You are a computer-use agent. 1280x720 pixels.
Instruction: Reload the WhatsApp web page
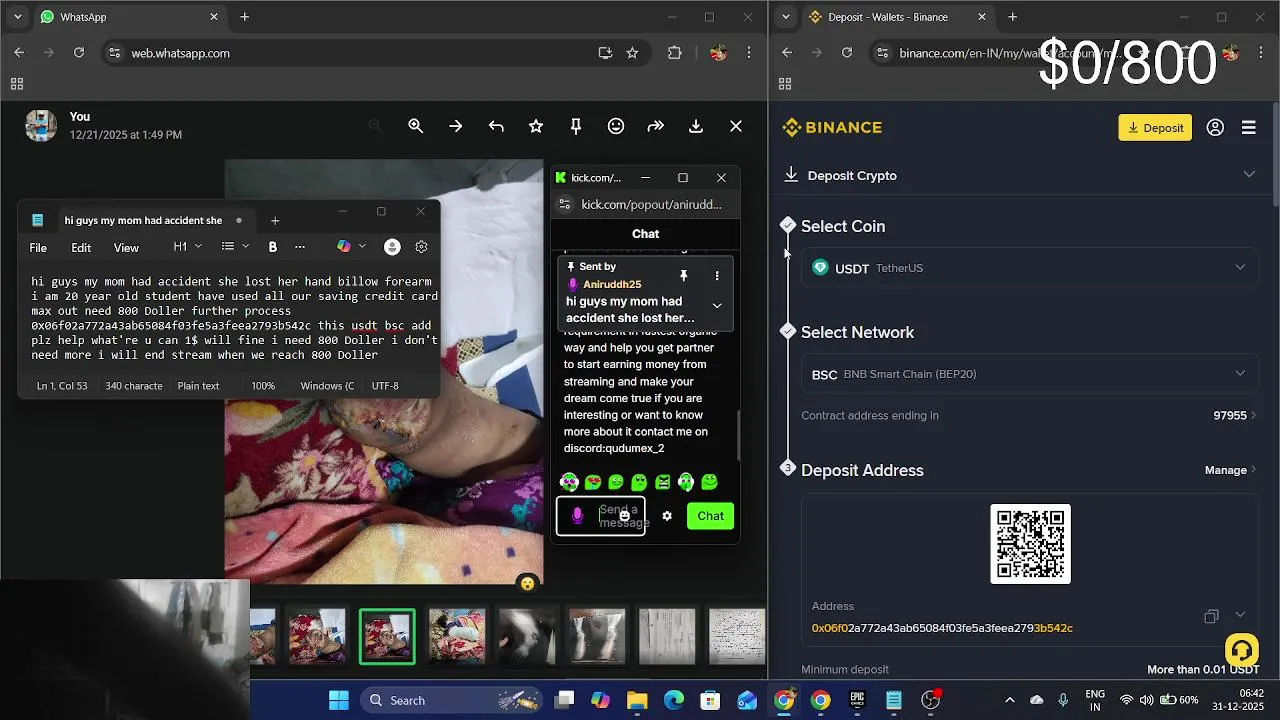pos(79,53)
